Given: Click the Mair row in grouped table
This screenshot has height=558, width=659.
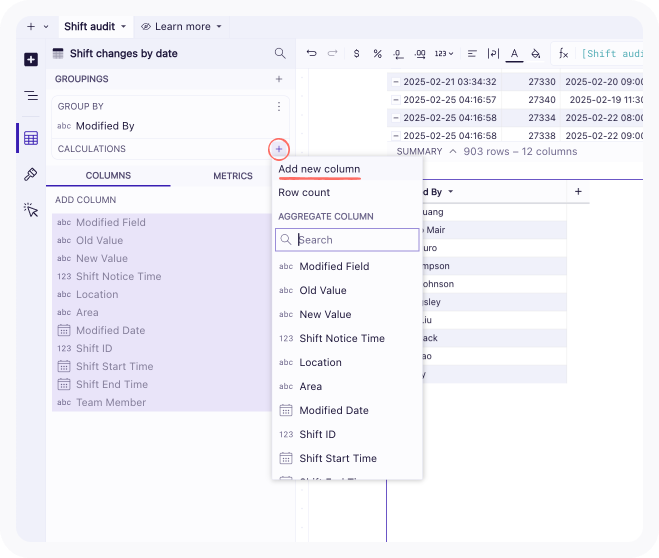Looking at the screenshot, I should coord(495,230).
